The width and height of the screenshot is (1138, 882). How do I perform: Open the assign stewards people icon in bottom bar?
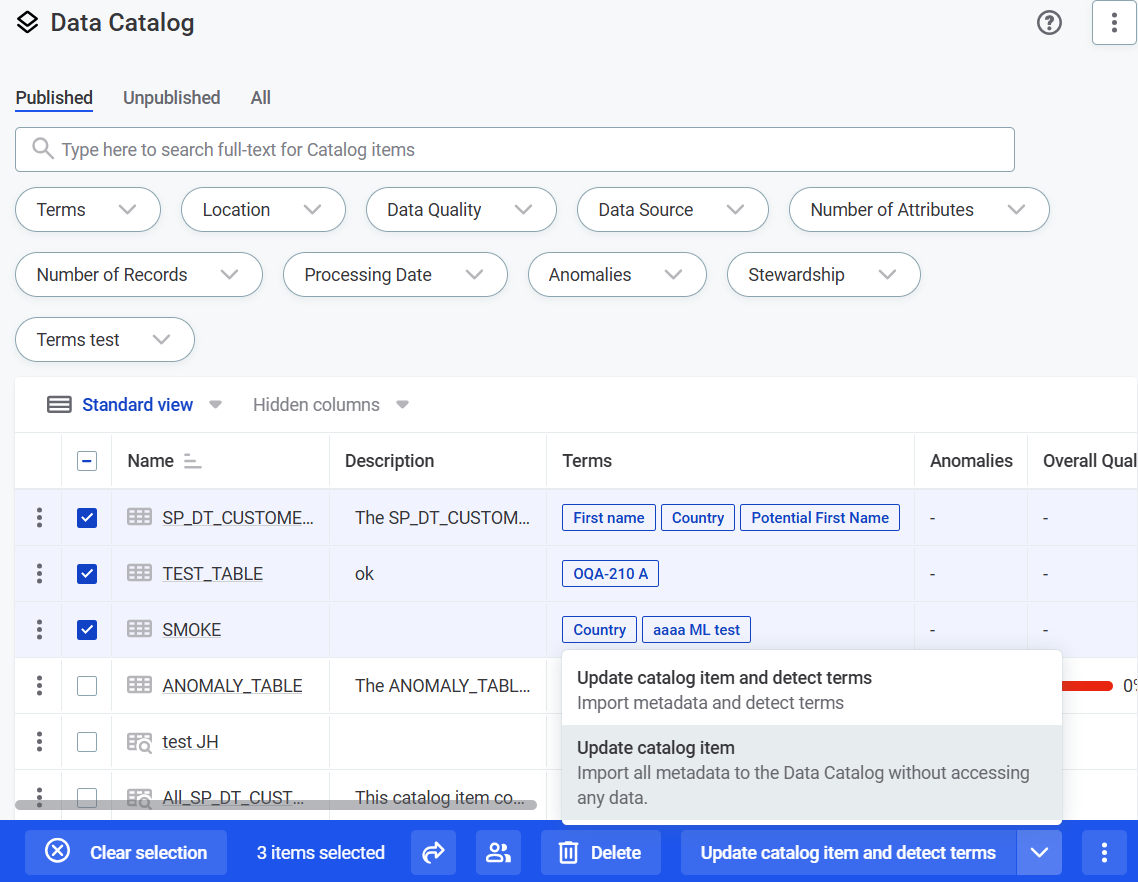coord(497,852)
